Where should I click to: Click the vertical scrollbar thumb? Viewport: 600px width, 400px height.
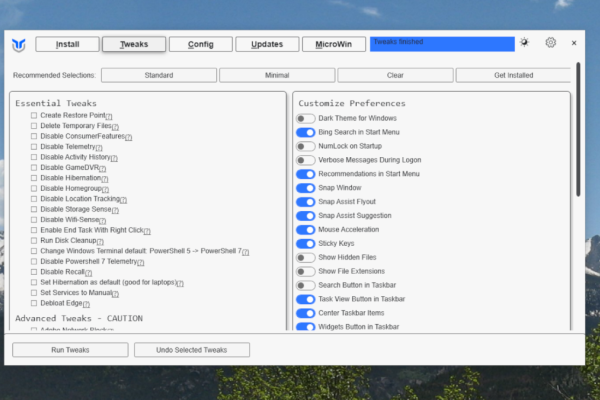(x=578, y=129)
